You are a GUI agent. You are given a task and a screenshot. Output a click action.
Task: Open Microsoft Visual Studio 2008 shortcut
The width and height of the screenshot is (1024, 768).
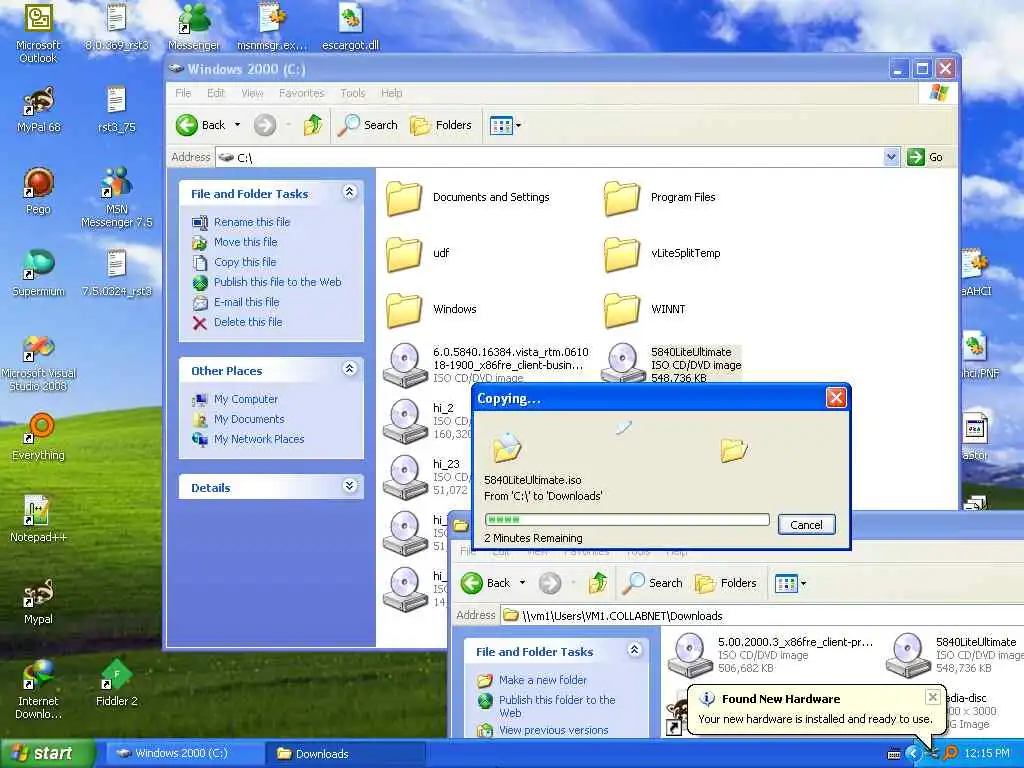point(39,363)
